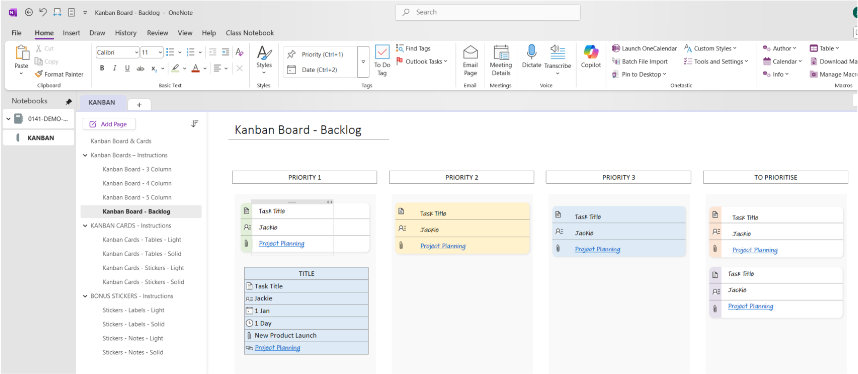Open the Styles gallery
This screenshot has height=374, width=858.
tap(264, 60)
